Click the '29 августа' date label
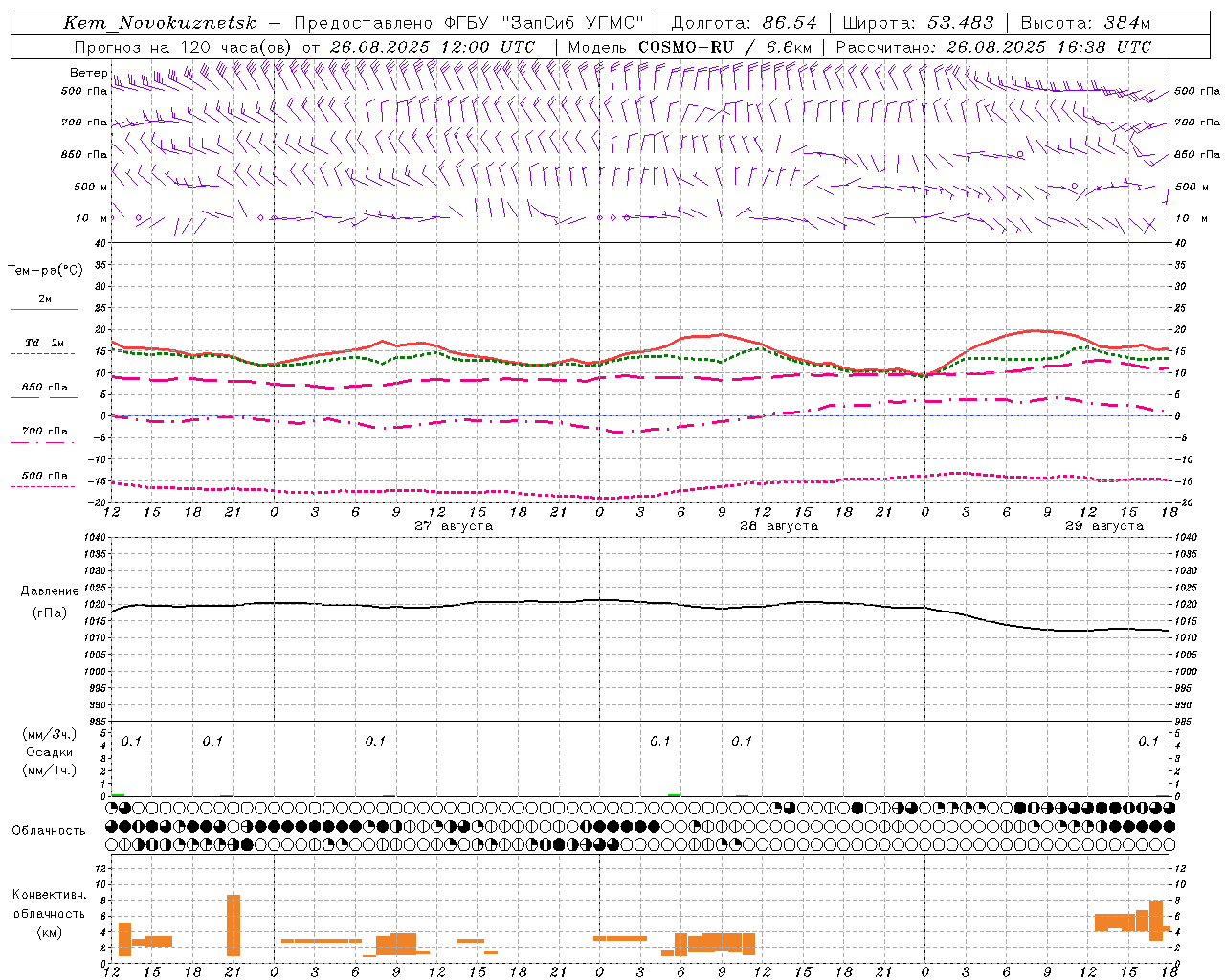 (1104, 526)
